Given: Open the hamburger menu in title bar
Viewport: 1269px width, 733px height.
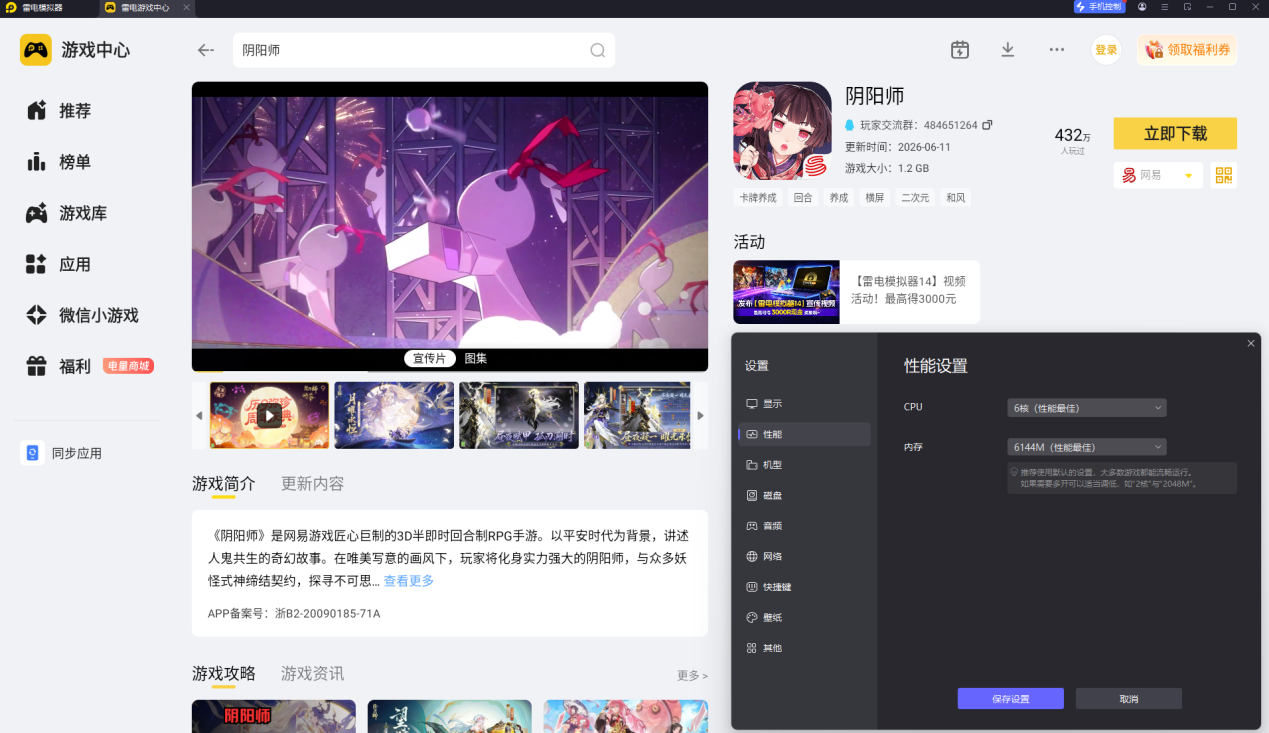Looking at the screenshot, I should click(1164, 7).
